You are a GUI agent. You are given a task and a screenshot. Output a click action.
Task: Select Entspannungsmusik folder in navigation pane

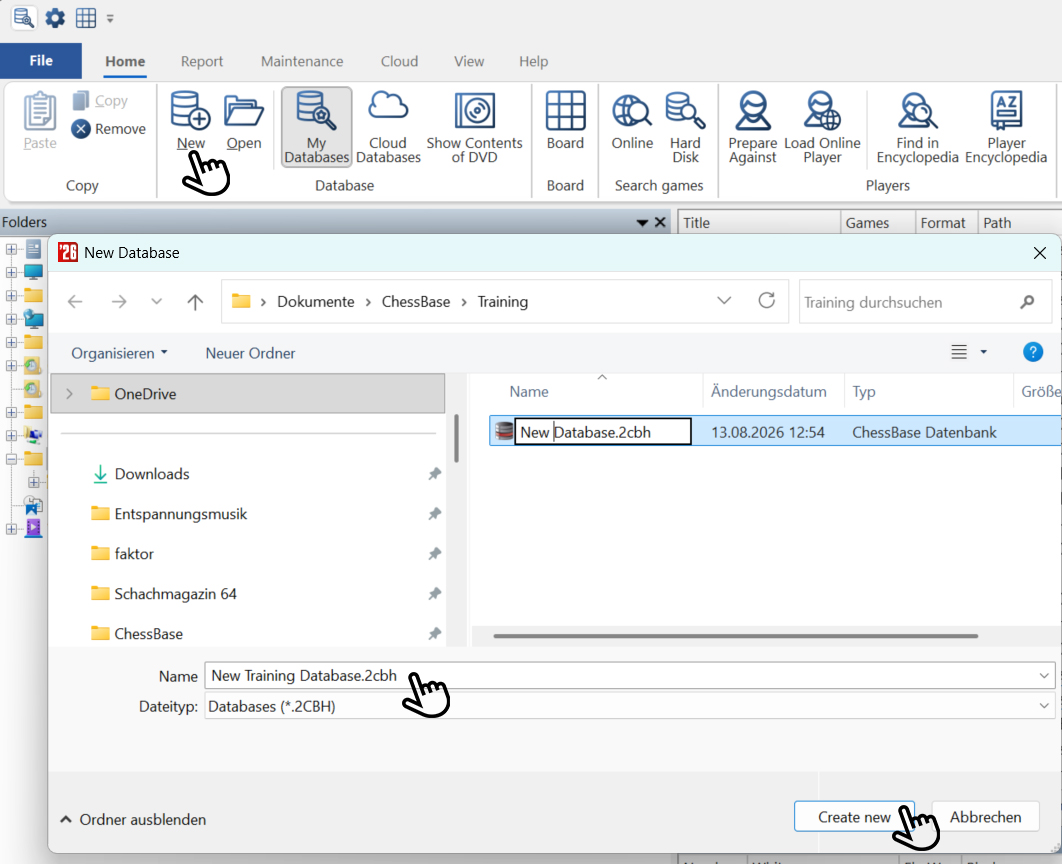point(181,514)
